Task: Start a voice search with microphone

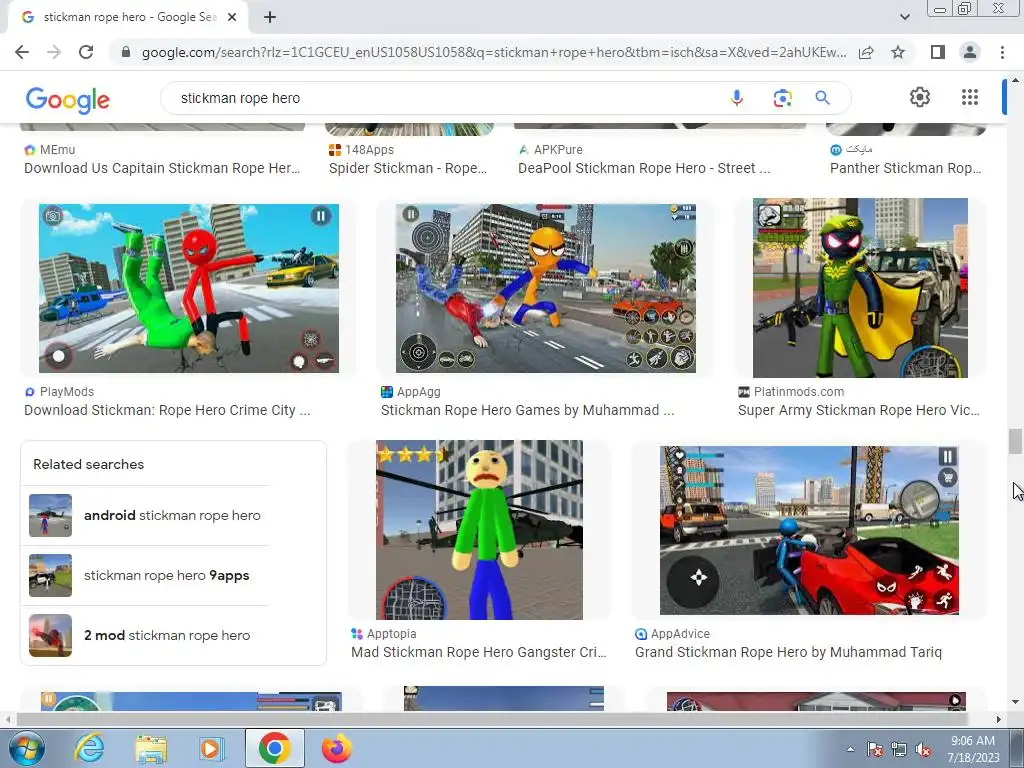Action: (x=737, y=98)
